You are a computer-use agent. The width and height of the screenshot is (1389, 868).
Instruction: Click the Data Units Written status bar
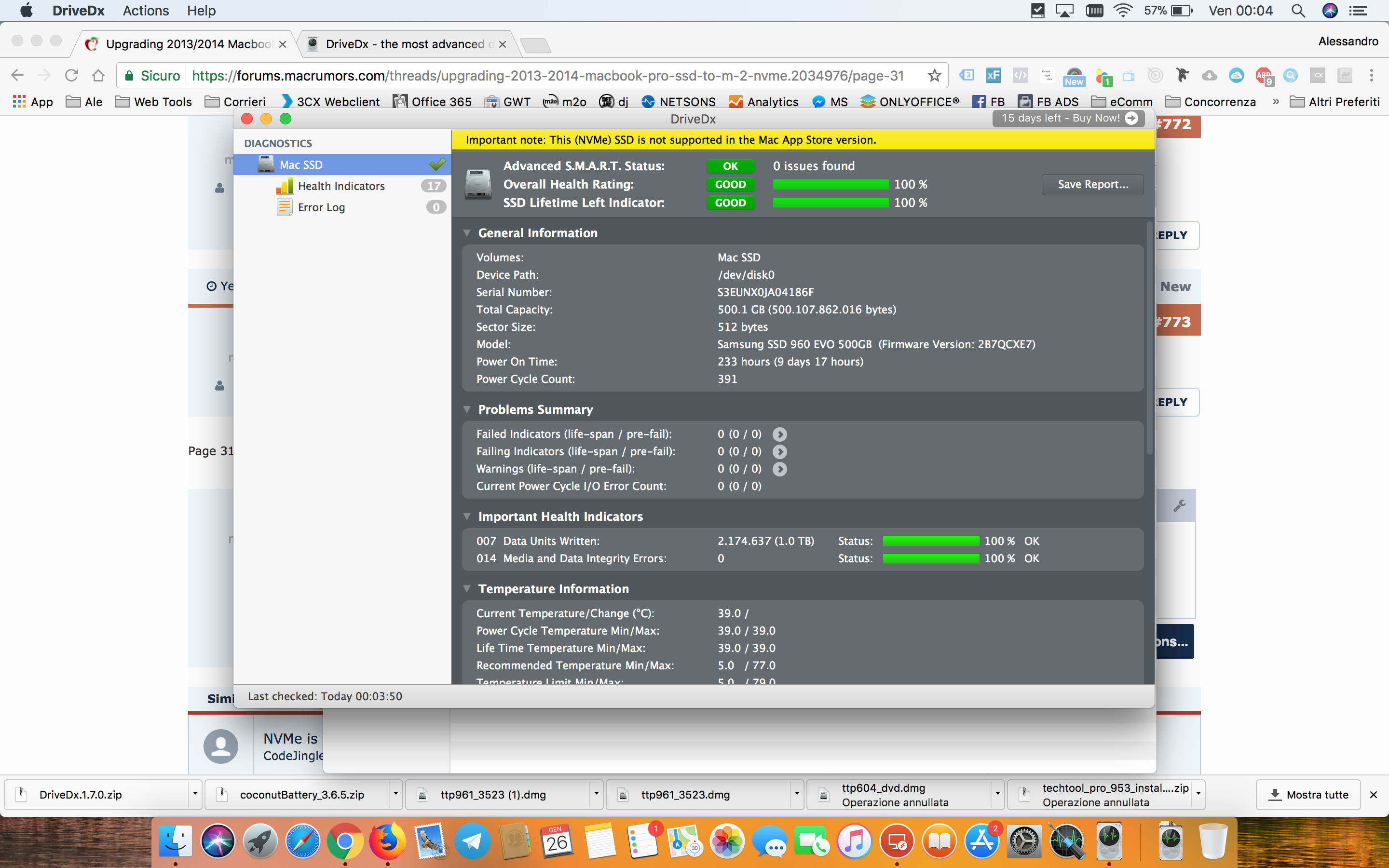tap(931, 541)
